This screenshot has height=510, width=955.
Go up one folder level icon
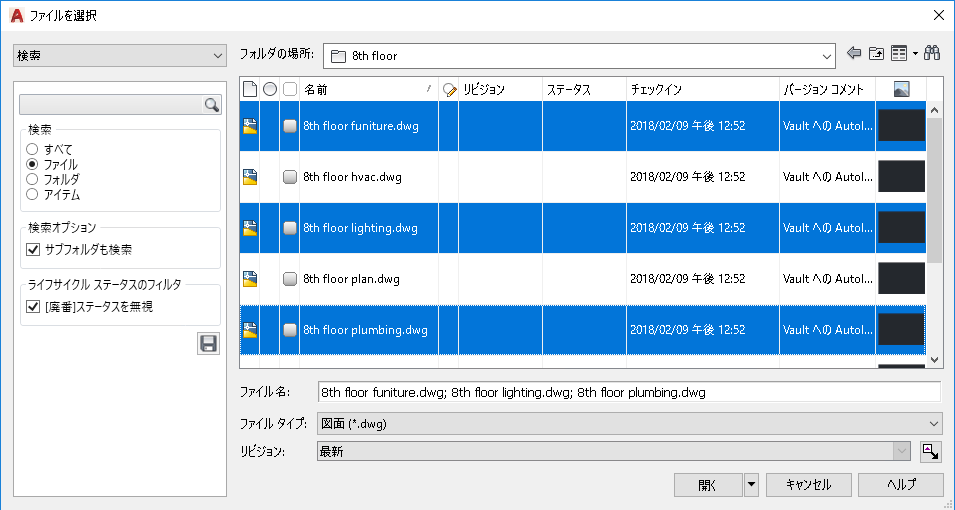click(x=876, y=54)
